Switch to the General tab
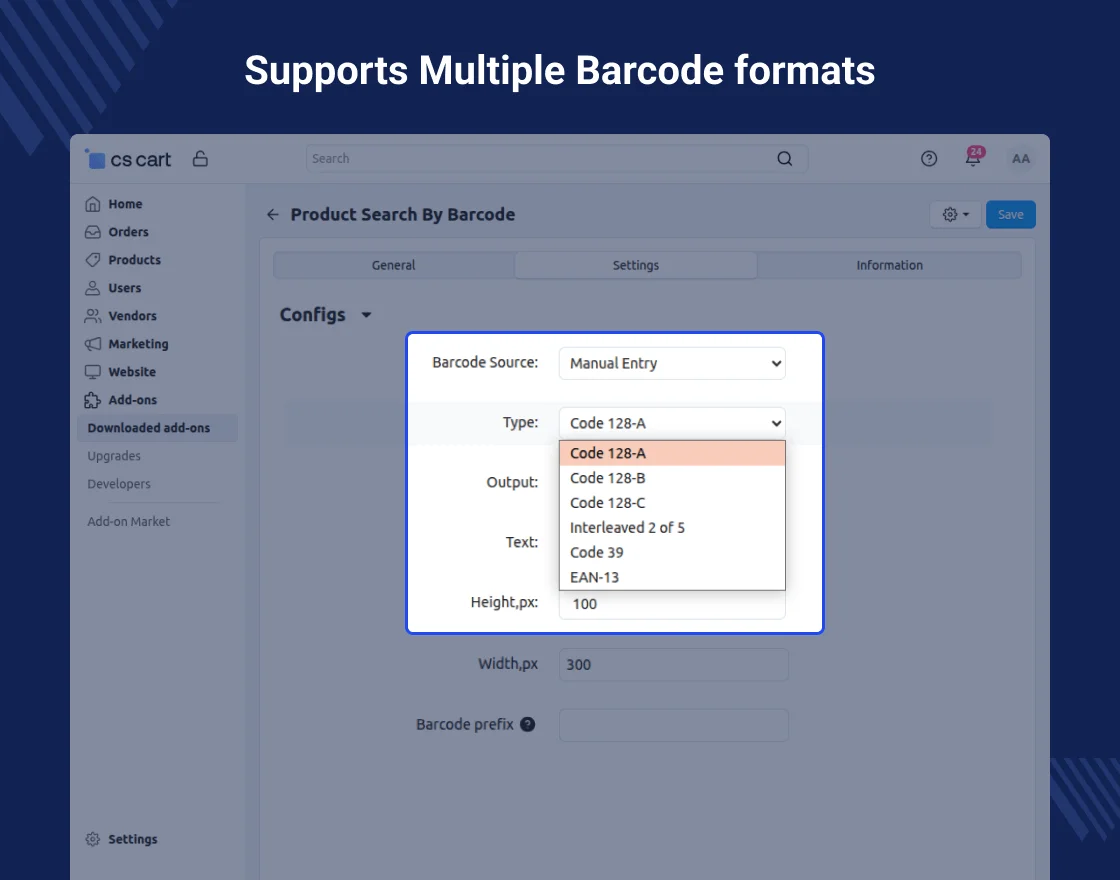 (x=394, y=265)
